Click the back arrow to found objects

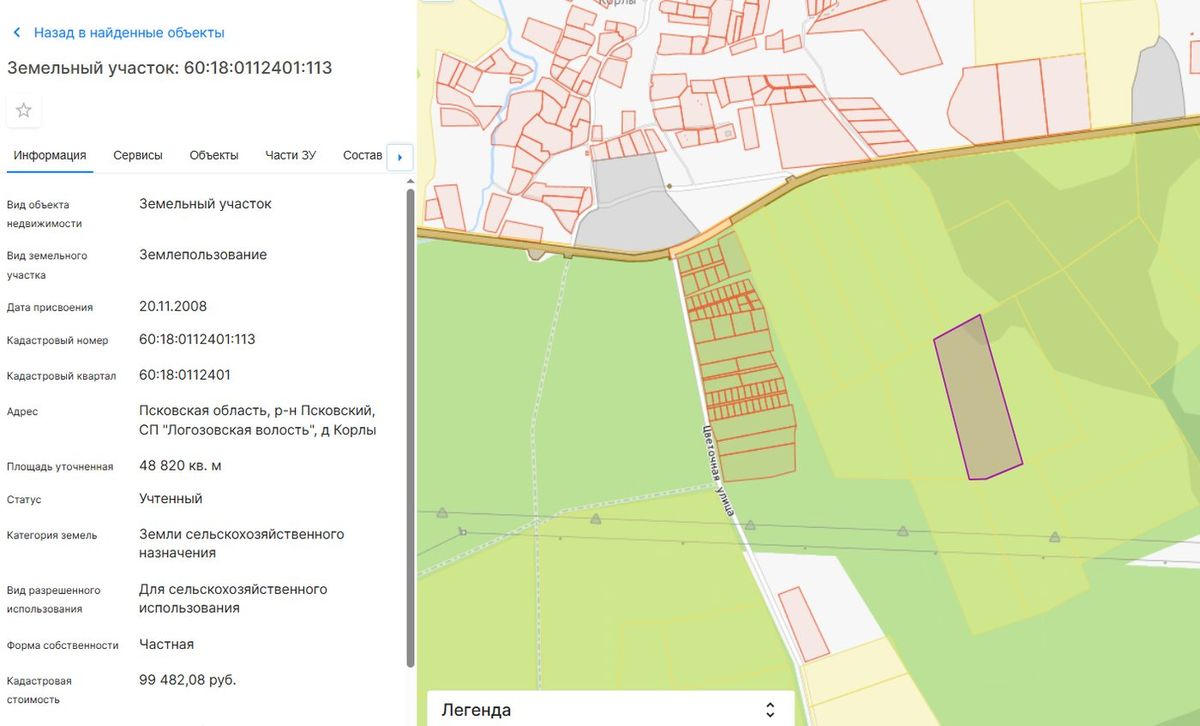17,33
